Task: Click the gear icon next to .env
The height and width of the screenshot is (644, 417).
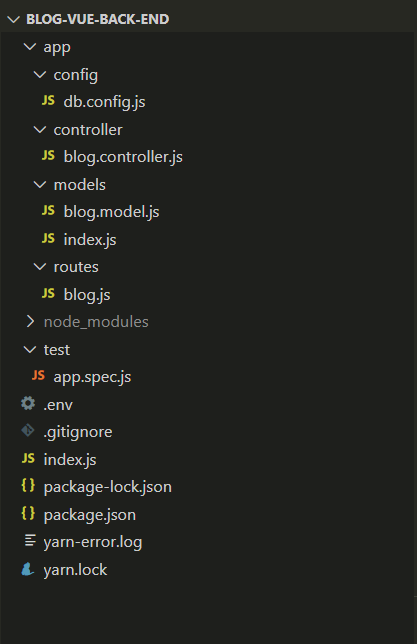Action: 28,403
